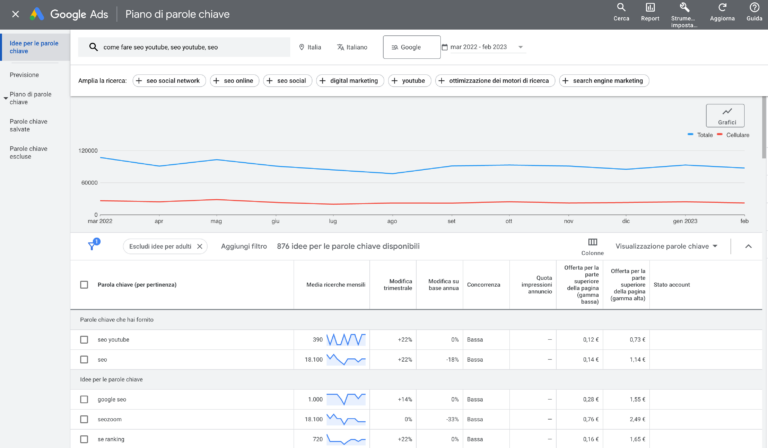This screenshot has height=448, width=768.
Task: Open Visualizzazione parole chiave dropdown
Action: (666, 246)
